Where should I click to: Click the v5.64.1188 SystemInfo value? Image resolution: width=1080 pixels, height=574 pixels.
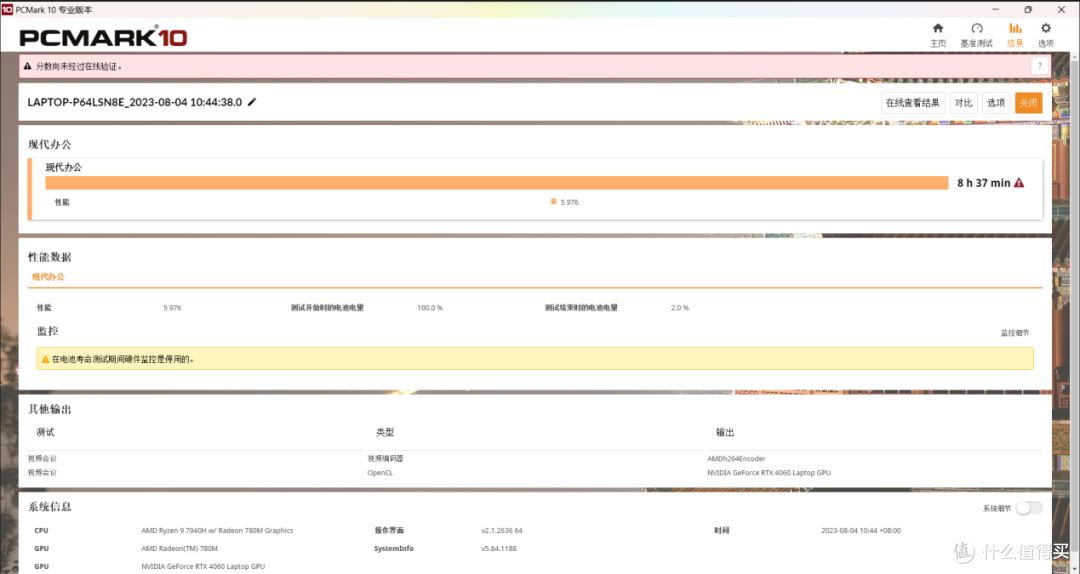tap(499, 549)
